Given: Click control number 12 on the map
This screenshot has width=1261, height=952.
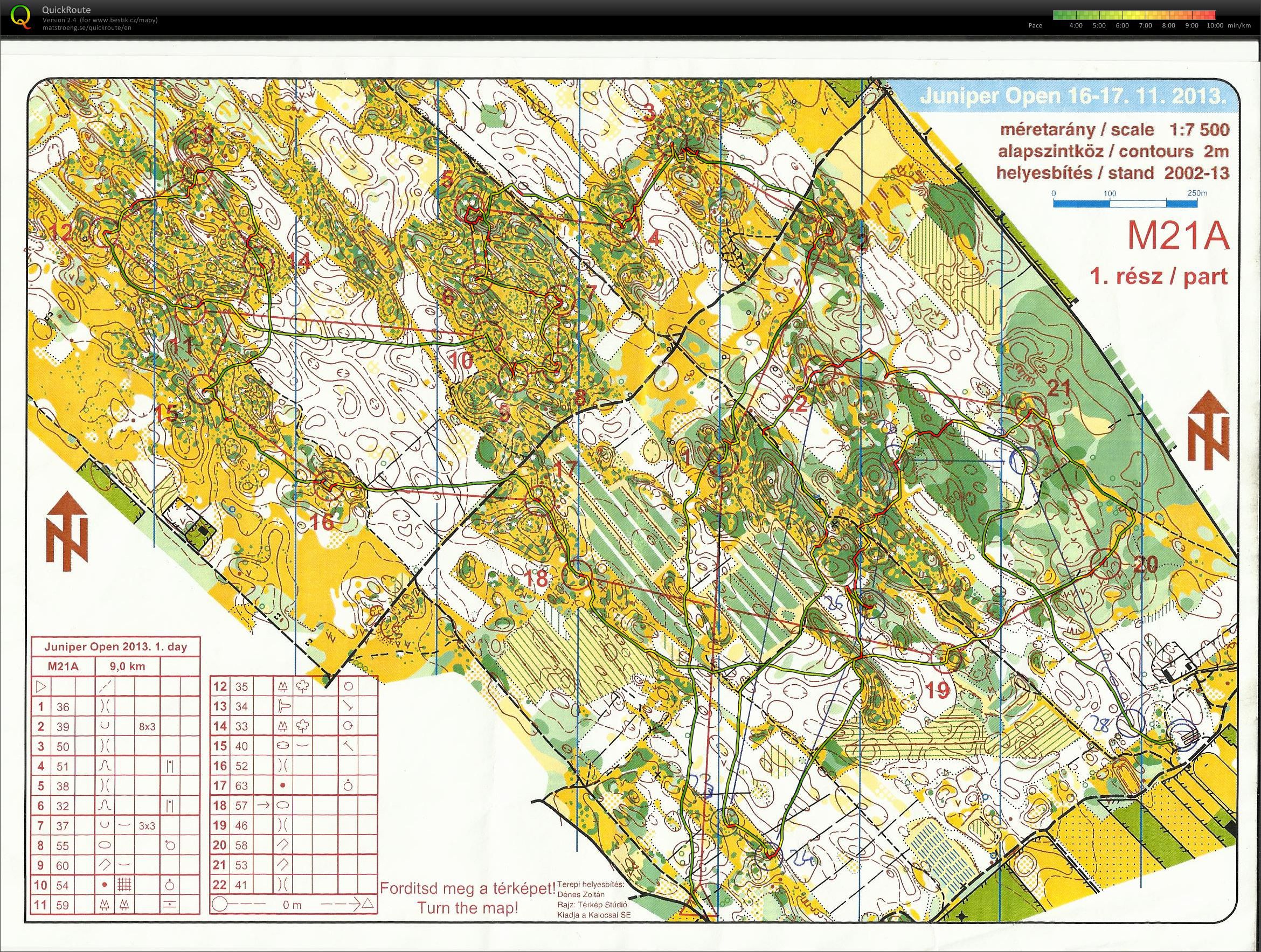Looking at the screenshot, I should (x=61, y=233).
